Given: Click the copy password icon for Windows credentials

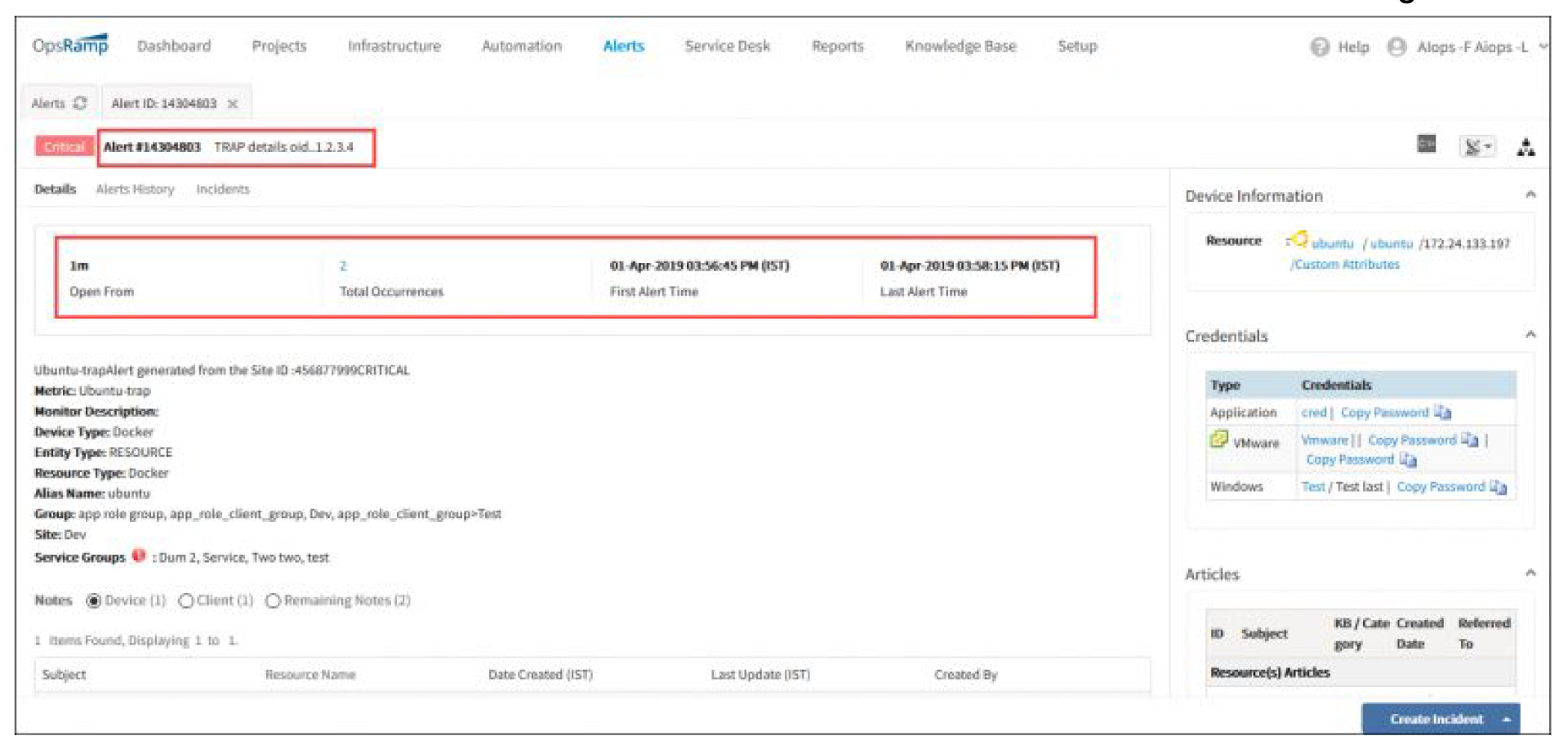Looking at the screenshot, I should coord(1501,486).
